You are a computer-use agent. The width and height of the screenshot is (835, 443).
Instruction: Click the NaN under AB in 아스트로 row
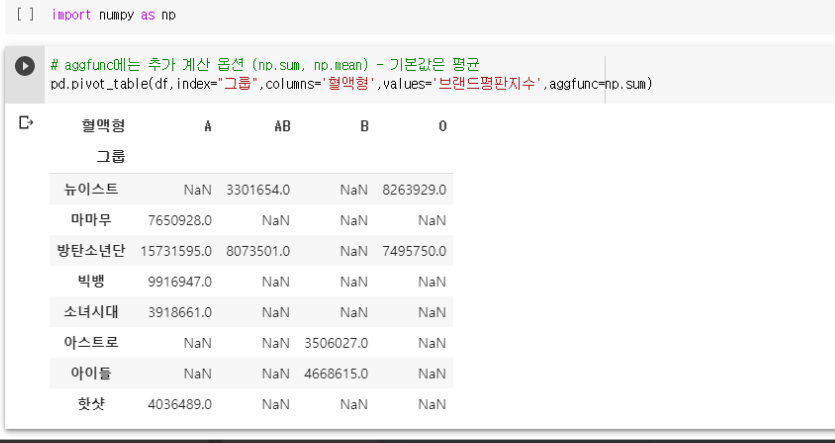[276, 343]
